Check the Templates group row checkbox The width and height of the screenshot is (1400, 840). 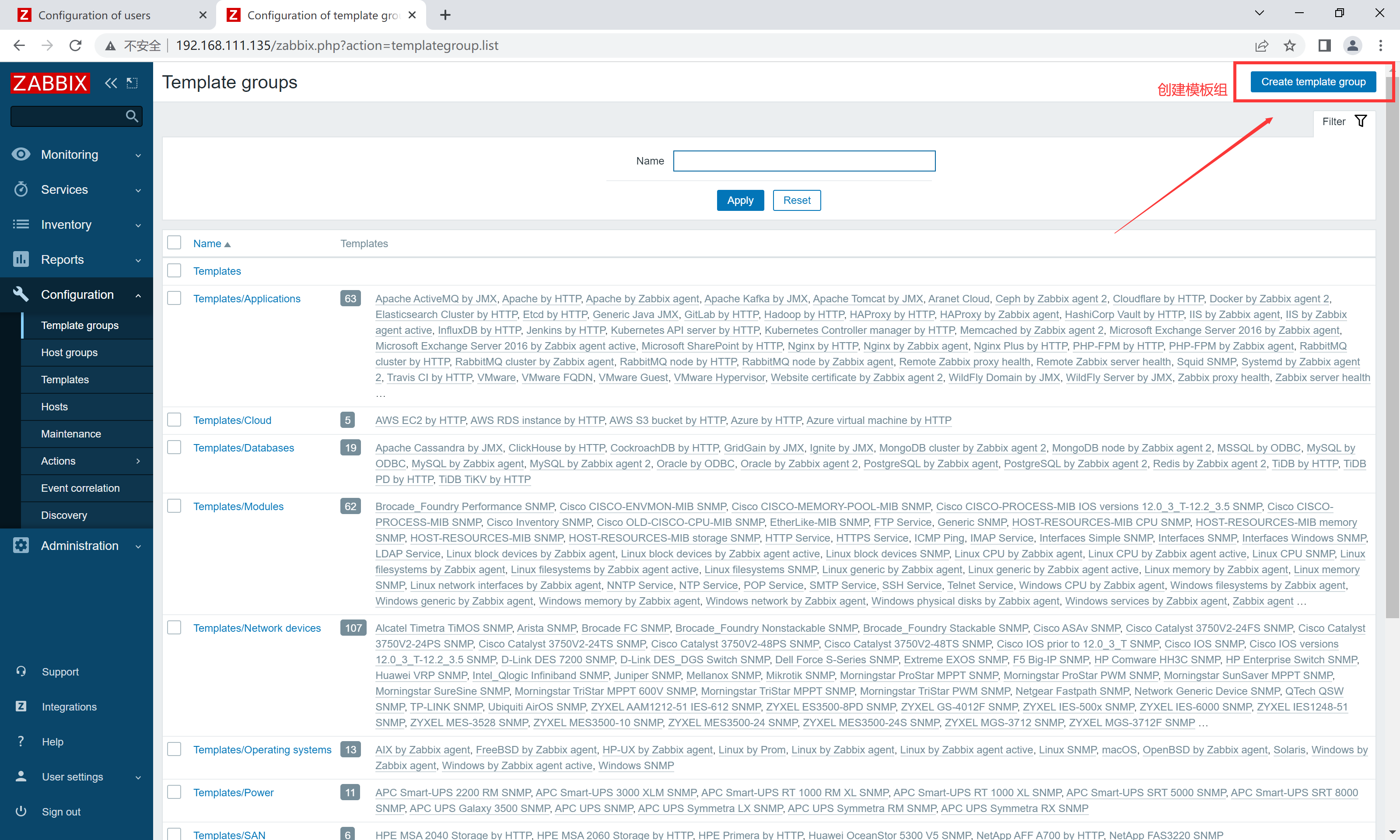(174, 270)
